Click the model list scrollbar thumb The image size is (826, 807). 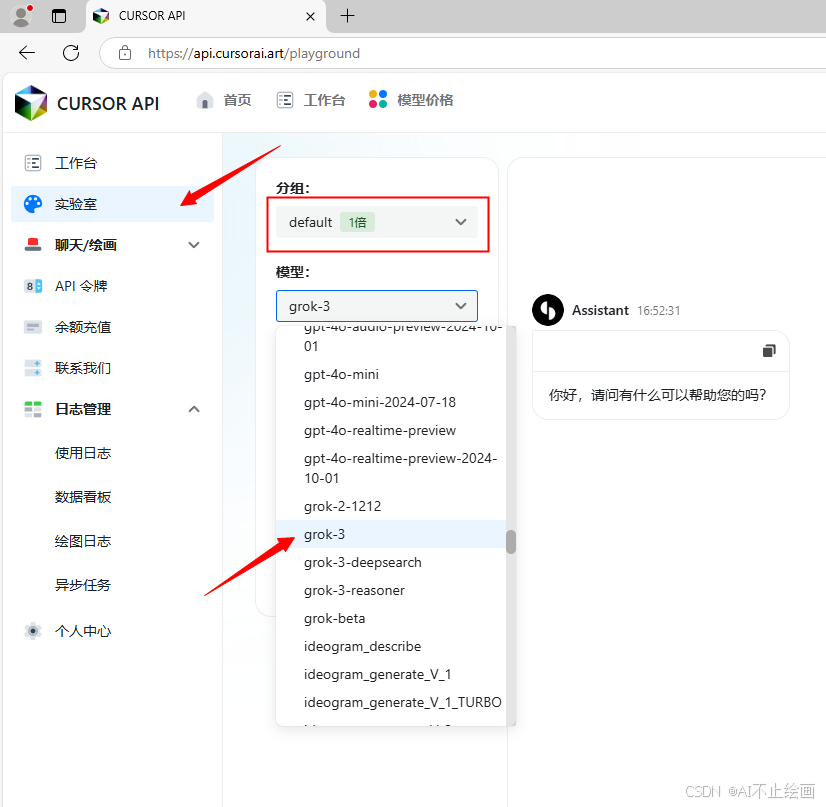tap(510, 542)
